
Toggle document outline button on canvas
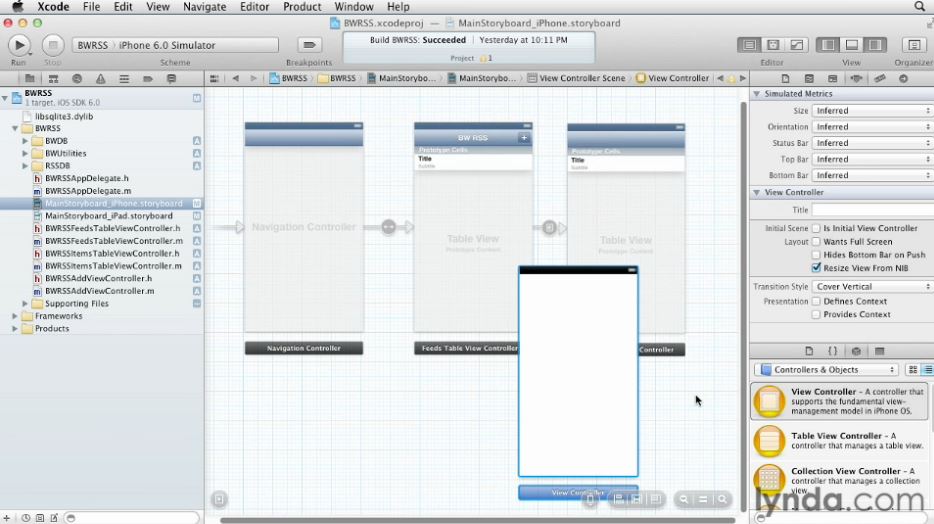(219, 500)
